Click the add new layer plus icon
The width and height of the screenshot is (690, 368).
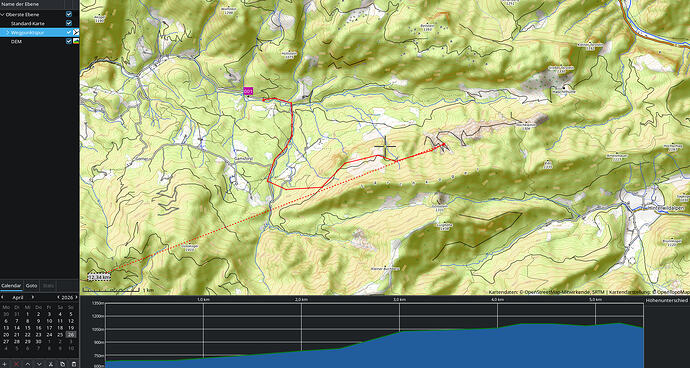pyautogui.click(x=5, y=364)
